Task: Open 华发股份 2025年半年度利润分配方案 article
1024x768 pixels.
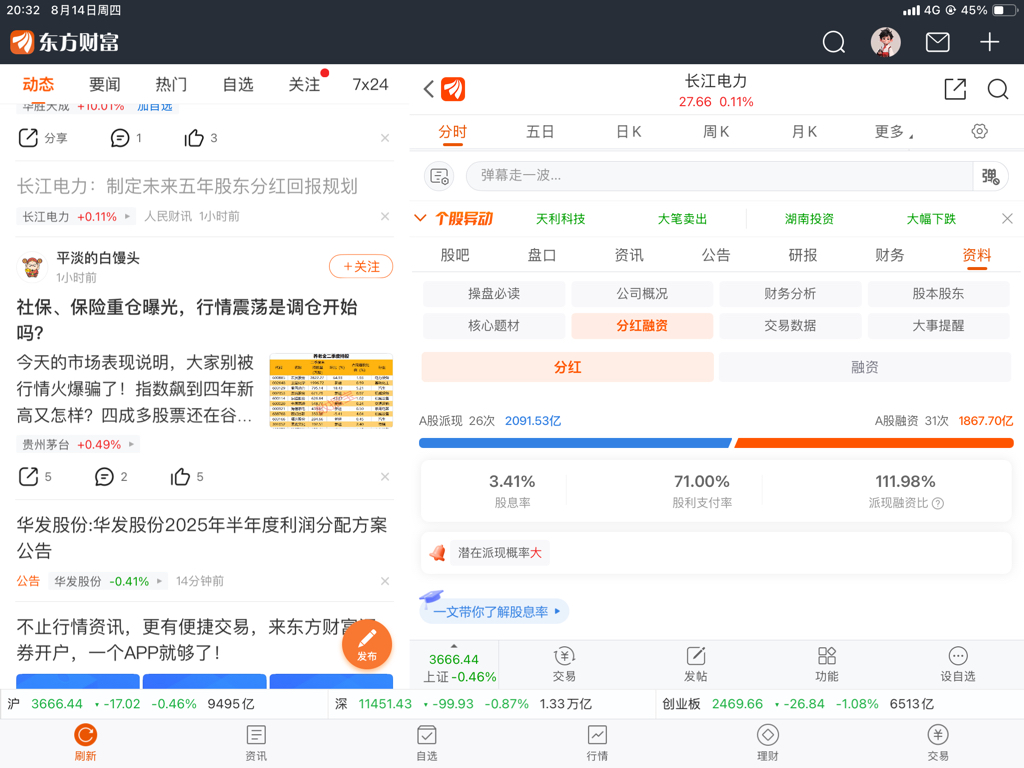Action: click(x=202, y=537)
